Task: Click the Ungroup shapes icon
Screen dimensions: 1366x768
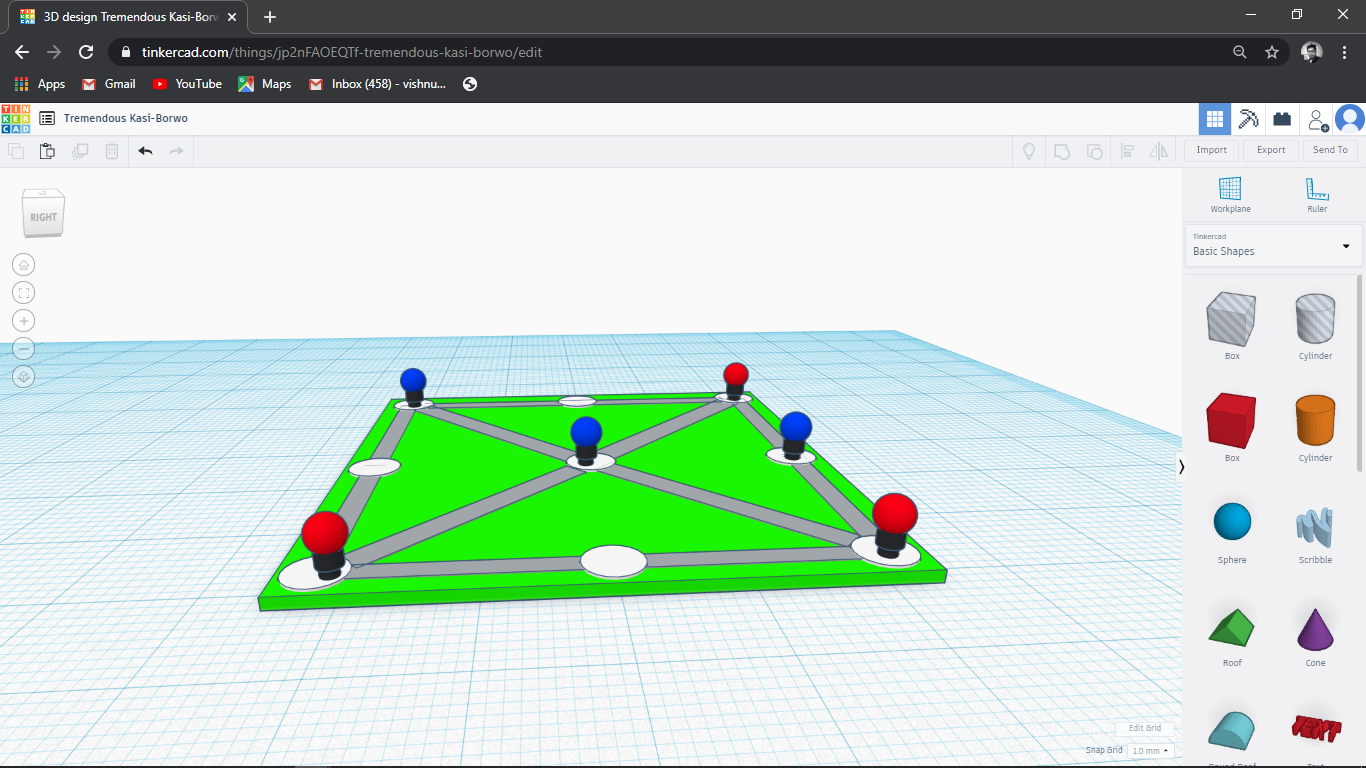Action: [1094, 151]
